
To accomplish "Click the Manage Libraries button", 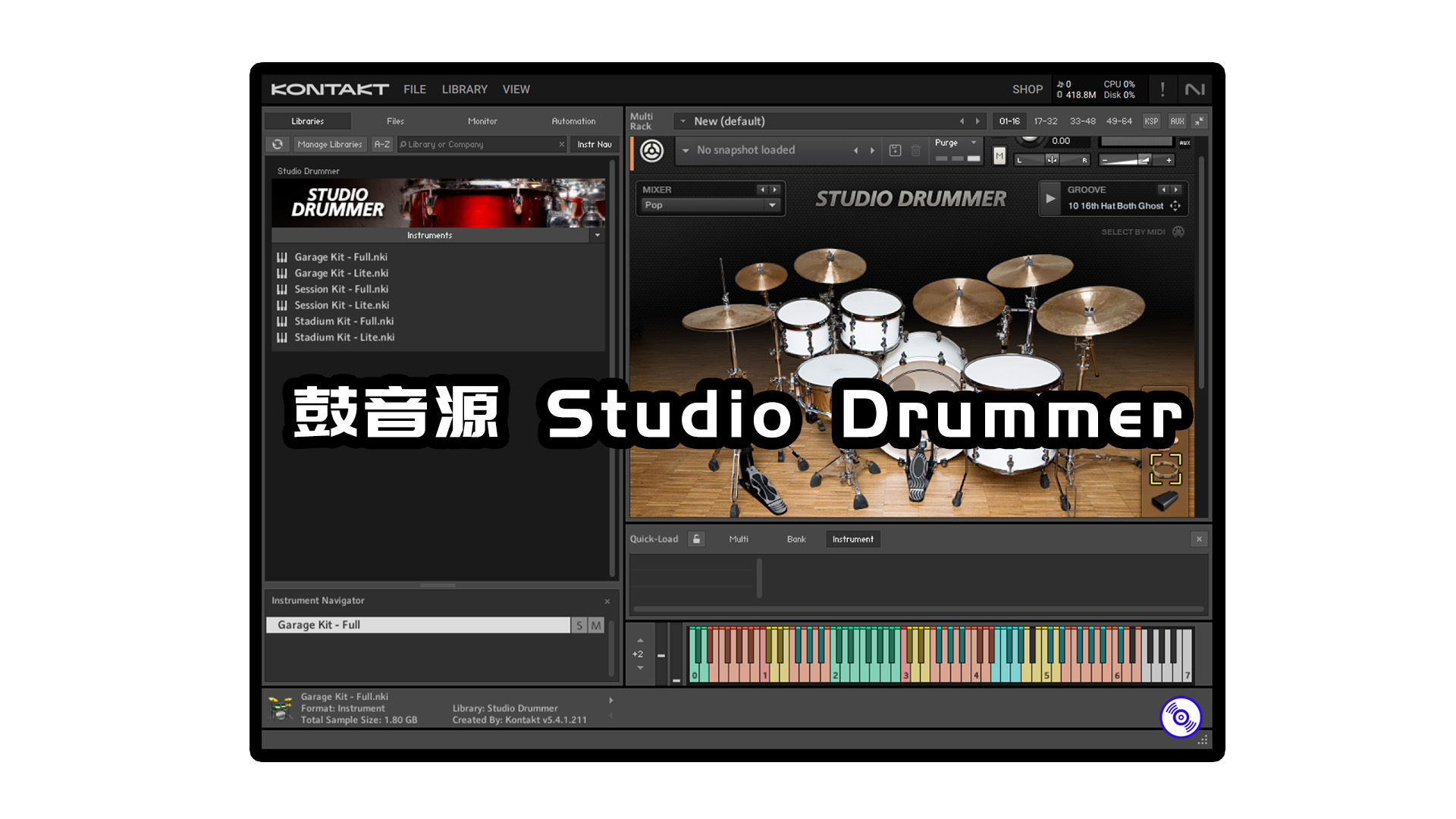I will click(330, 144).
